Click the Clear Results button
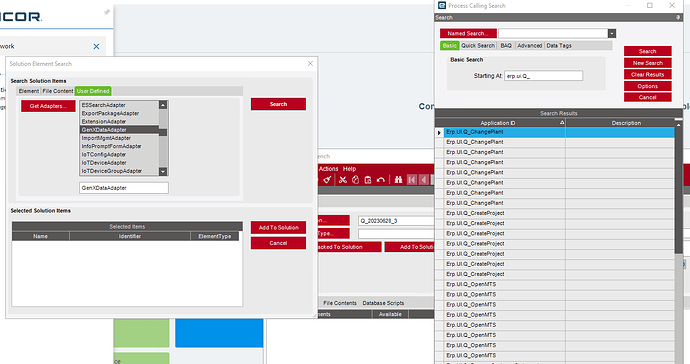 pos(647,74)
